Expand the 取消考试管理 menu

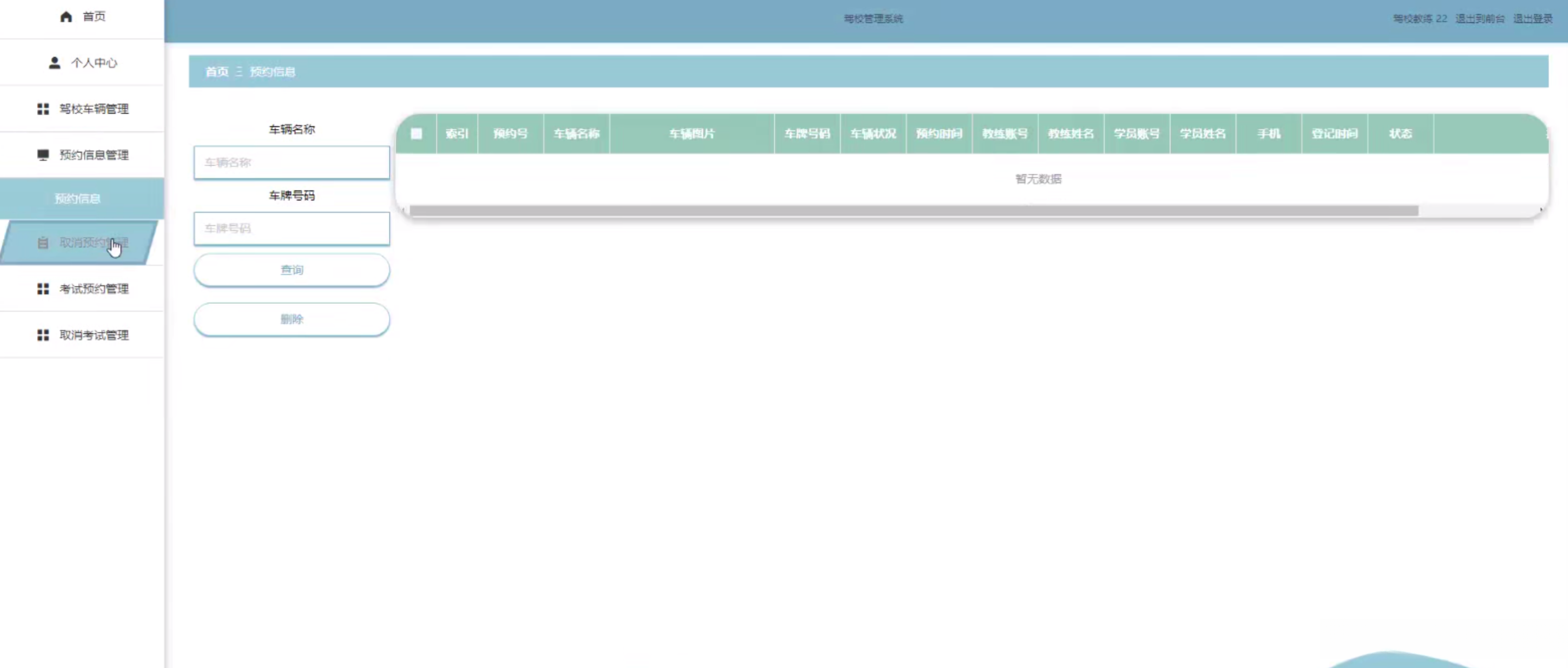(94, 335)
